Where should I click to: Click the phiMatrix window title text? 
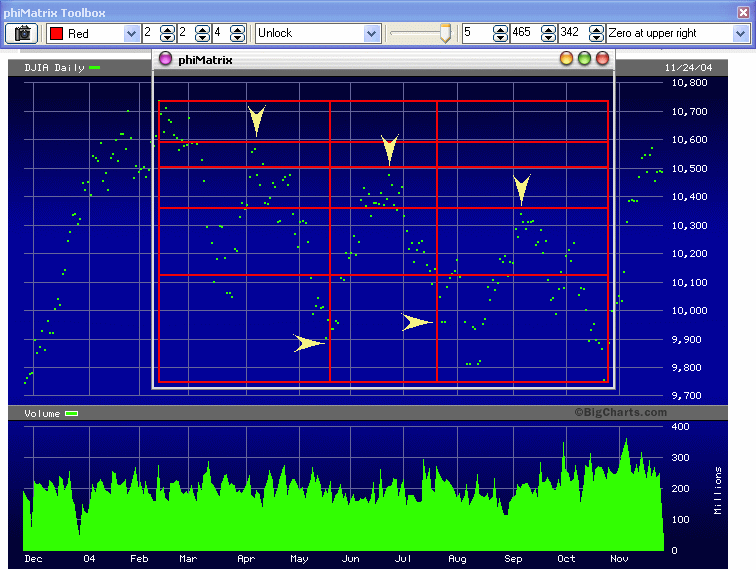[205, 60]
